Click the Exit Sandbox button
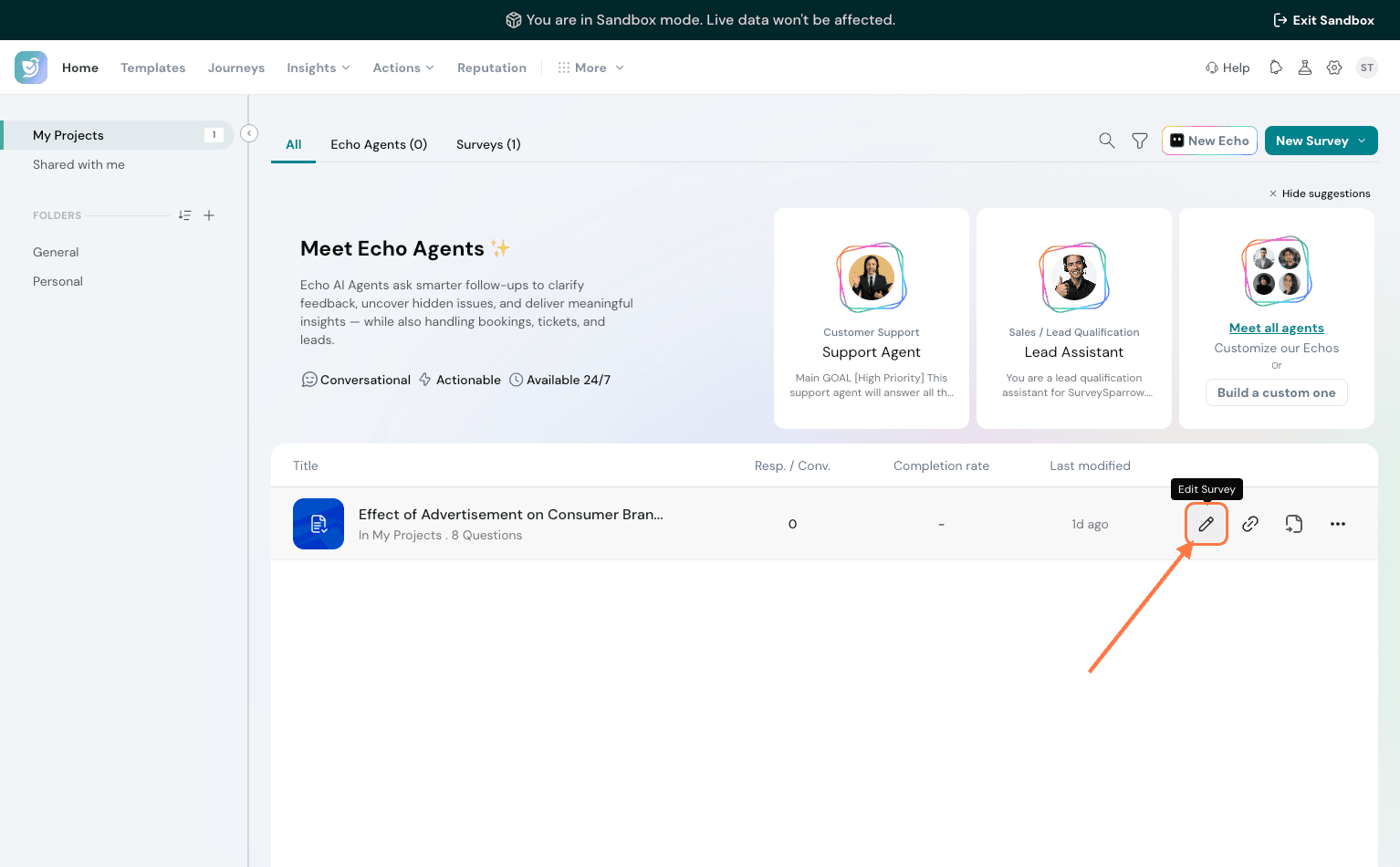This screenshot has width=1400, height=867. click(1323, 20)
